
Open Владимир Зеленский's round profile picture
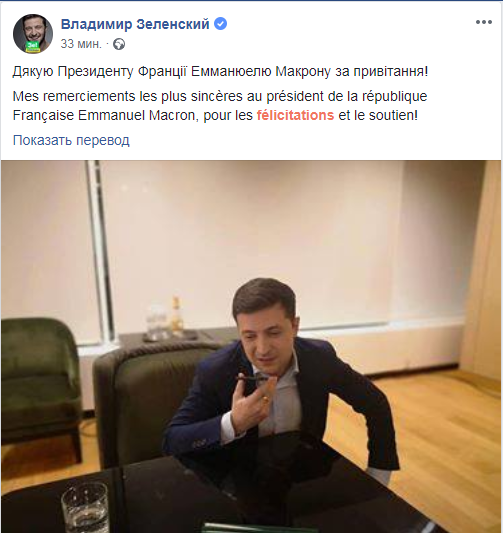[x=33, y=34]
